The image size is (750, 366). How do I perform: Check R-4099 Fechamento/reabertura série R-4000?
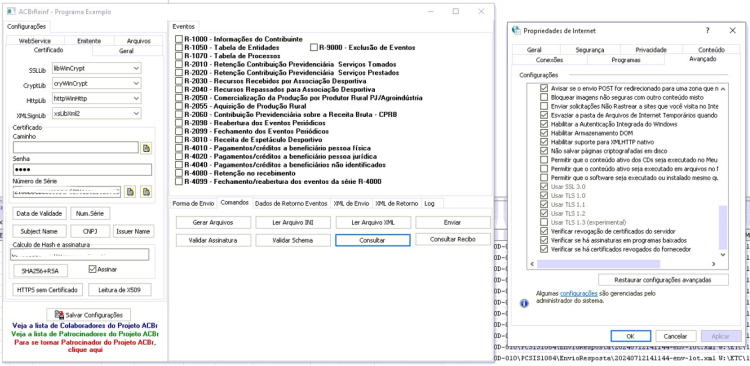(179, 181)
